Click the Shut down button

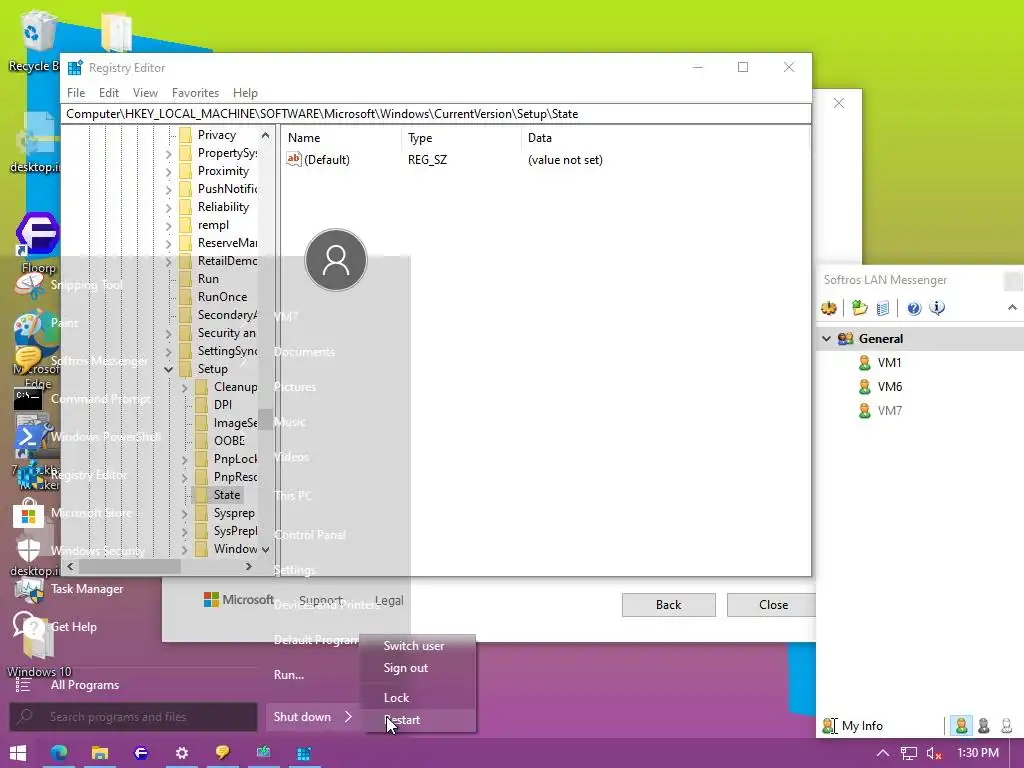pos(302,717)
